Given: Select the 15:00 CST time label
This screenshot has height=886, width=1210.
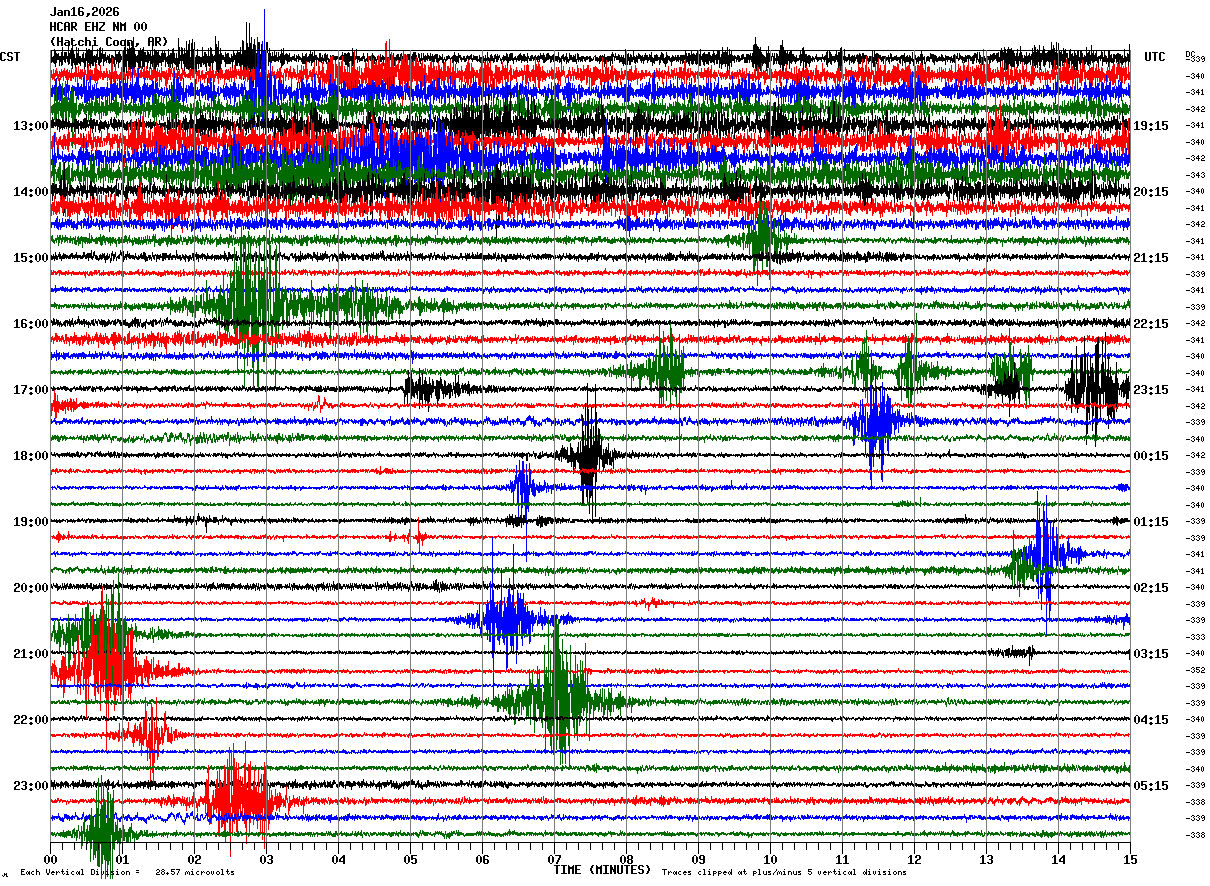Looking at the screenshot, I should [x=31, y=258].
